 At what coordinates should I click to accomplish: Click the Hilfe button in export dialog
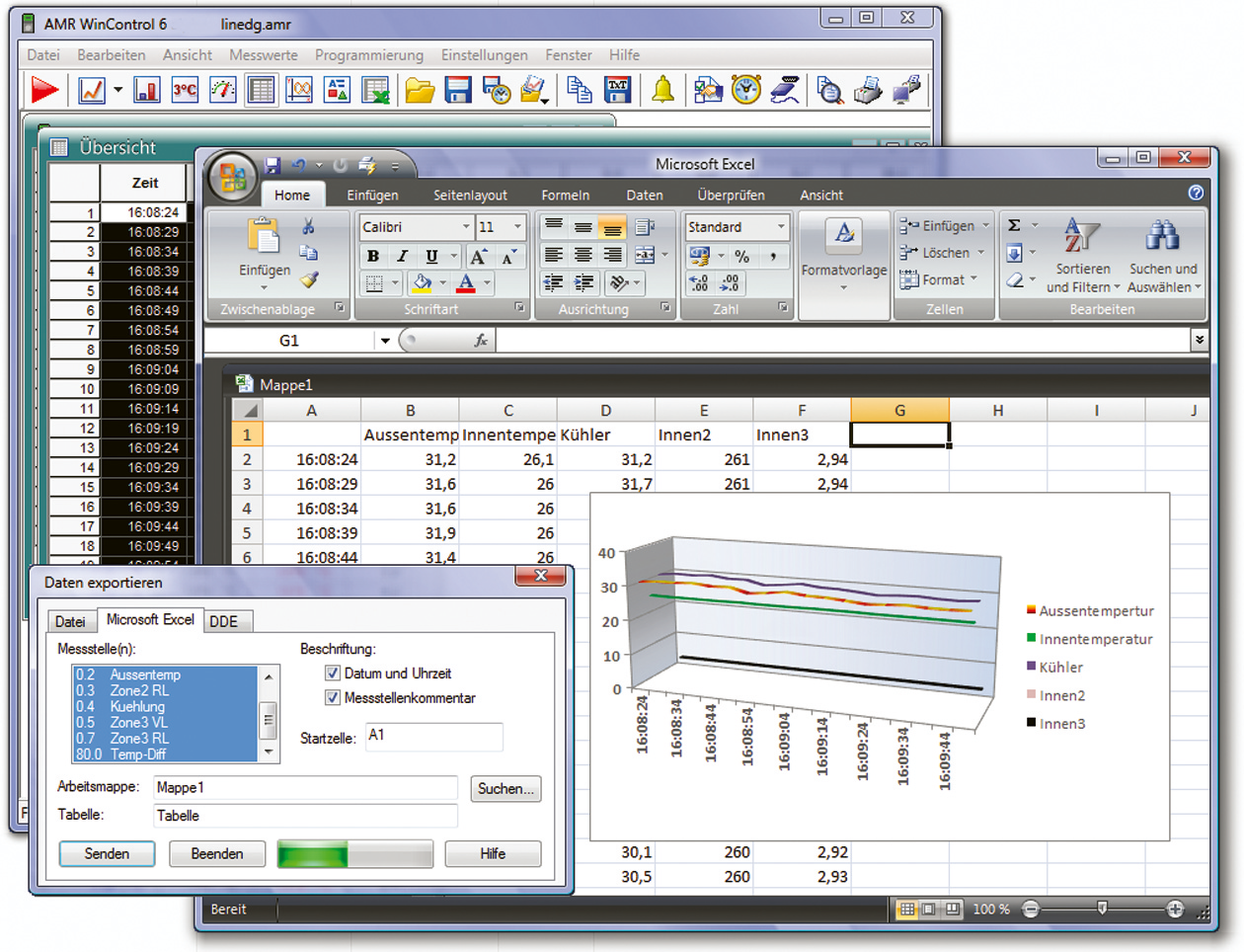coord(493,854)
